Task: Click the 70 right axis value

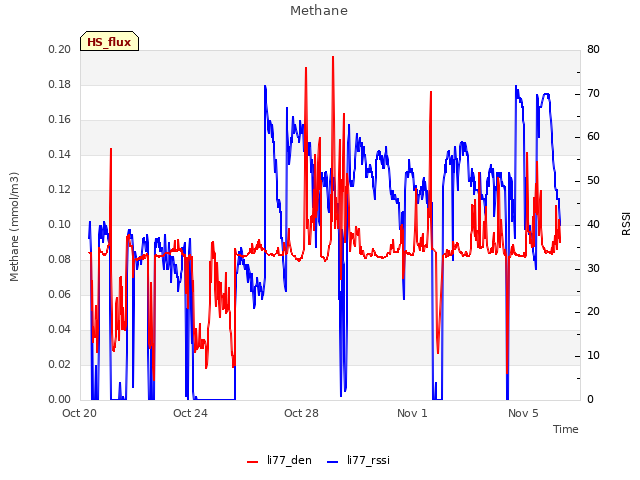Action: 593,93
